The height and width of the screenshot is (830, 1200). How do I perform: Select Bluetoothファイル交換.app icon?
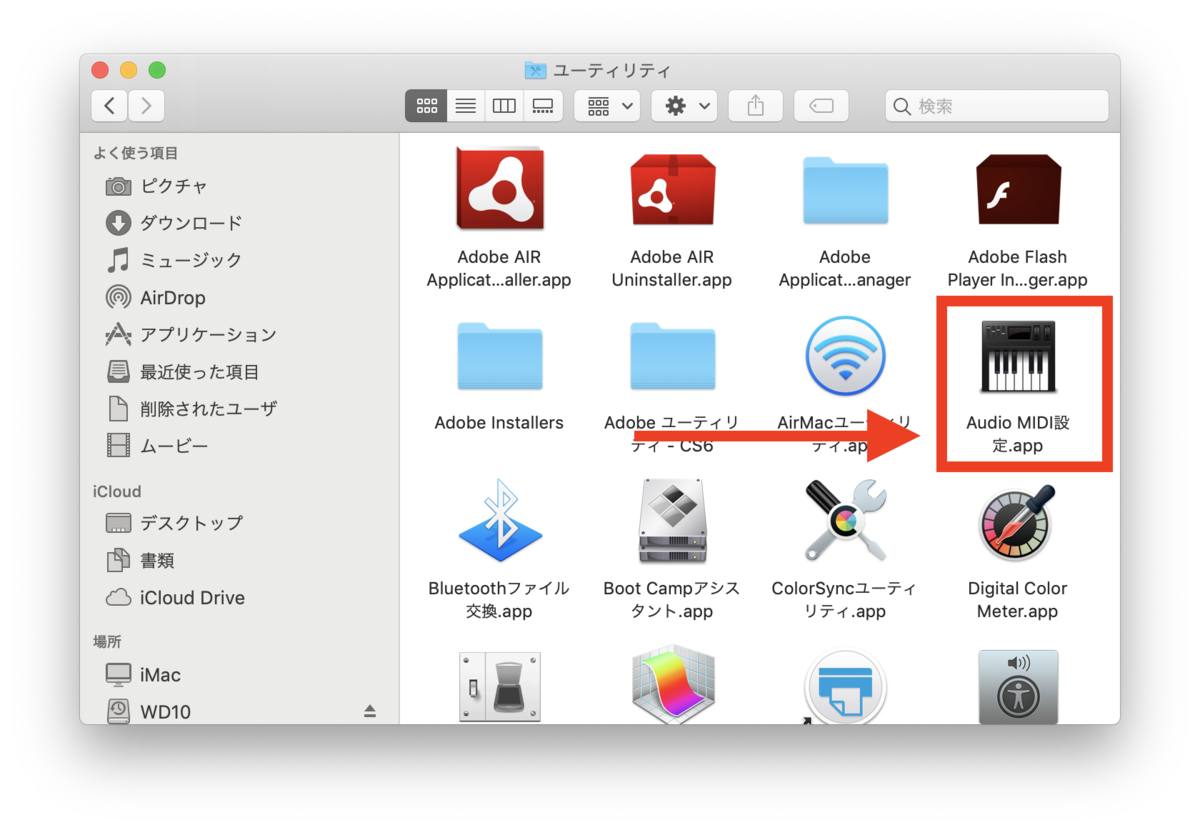499,521
